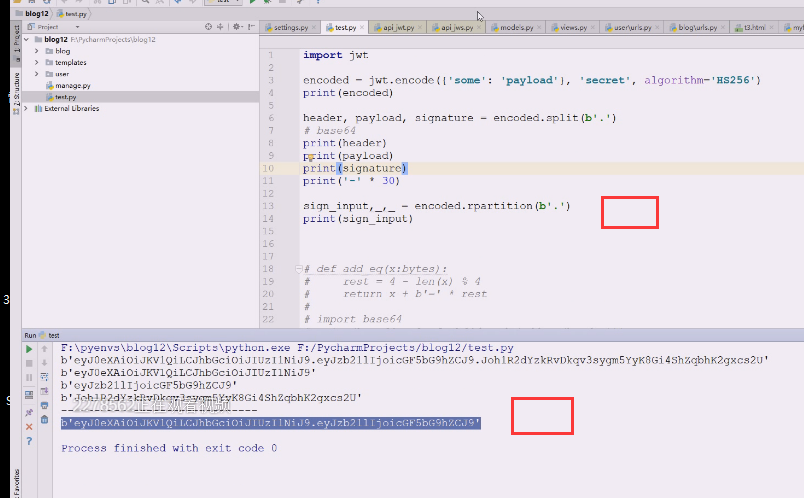Clear console output with trash icon
The height and width of the screenshot is (498, 804).
tap(45, 420)
